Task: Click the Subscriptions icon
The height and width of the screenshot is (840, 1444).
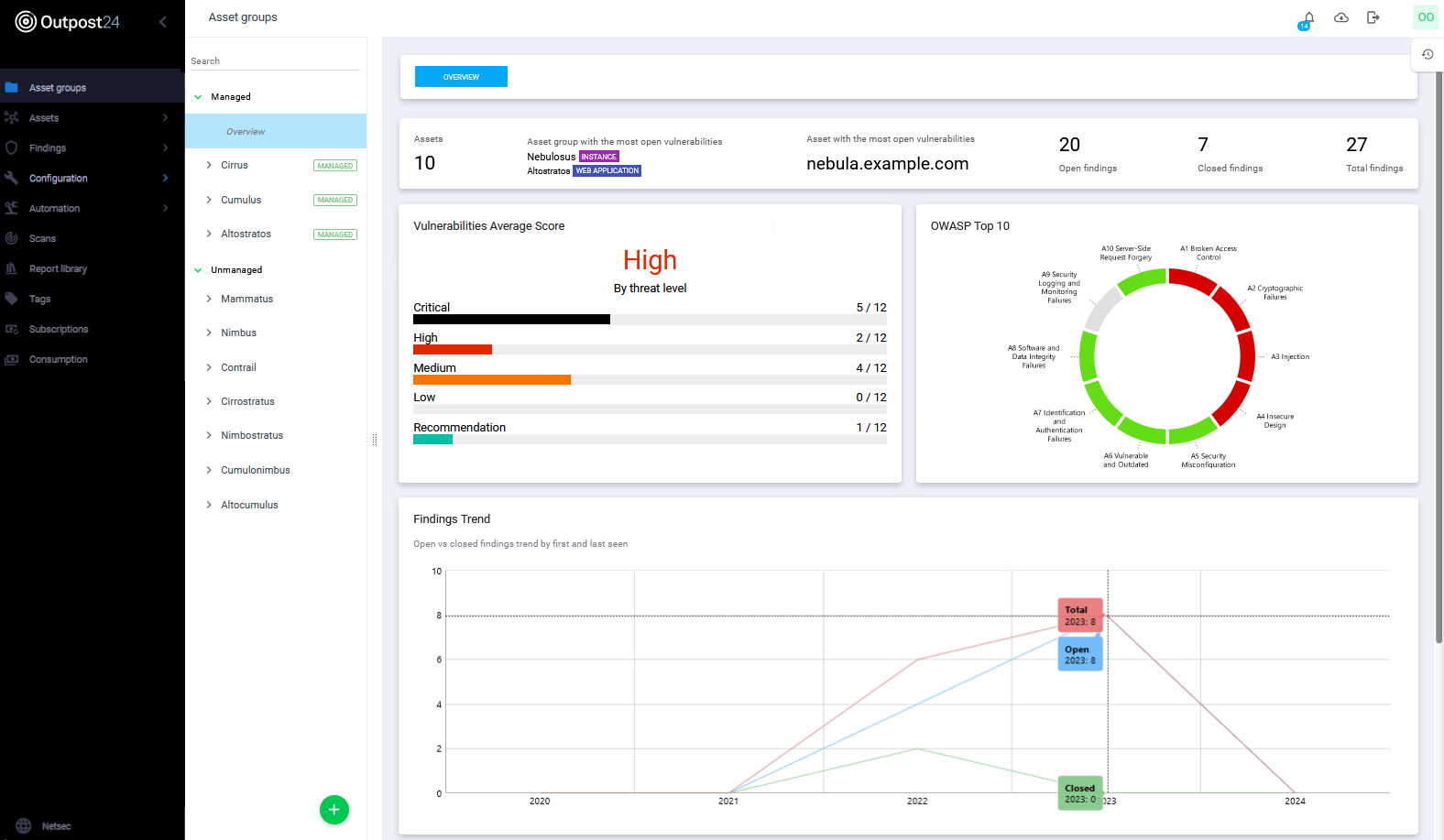Action: (11, 330)
